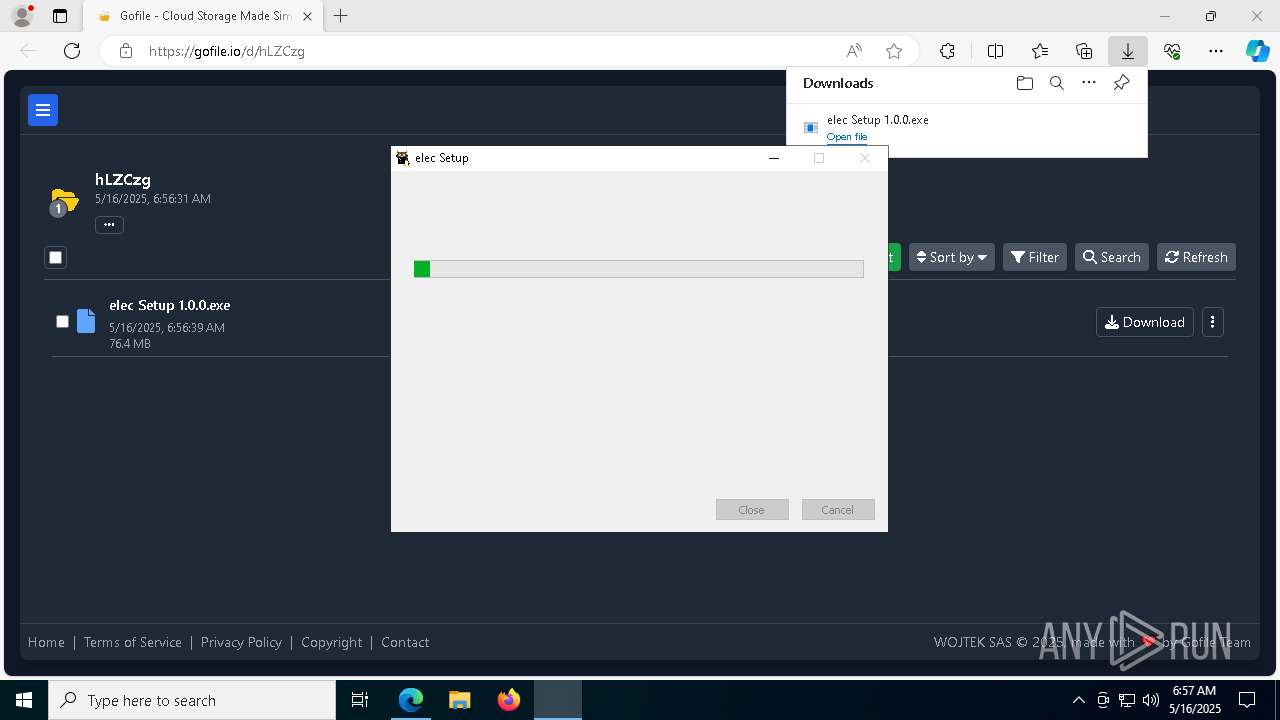Screen dimensions: 1280x720
Task: Open the tab actions menu icon
Action: [60, 16]
